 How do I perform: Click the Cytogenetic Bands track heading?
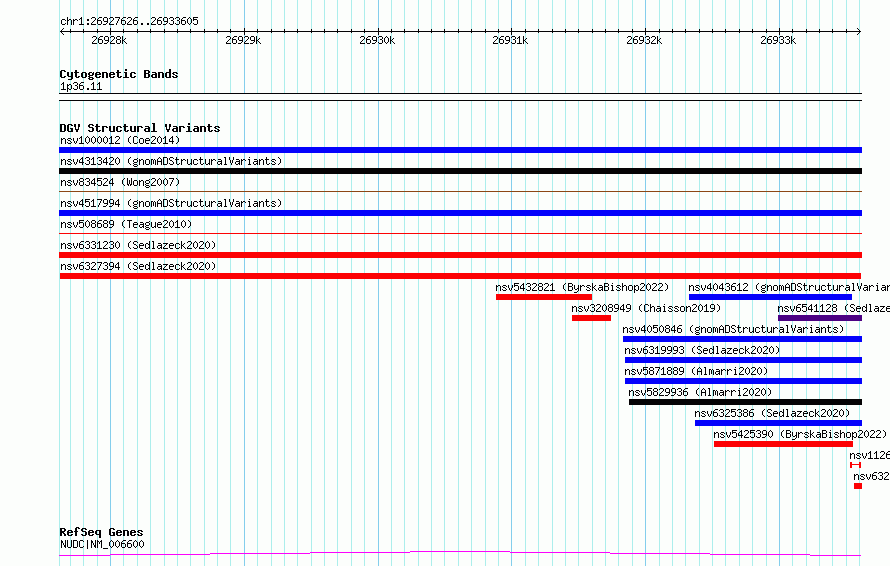point(119,74)
